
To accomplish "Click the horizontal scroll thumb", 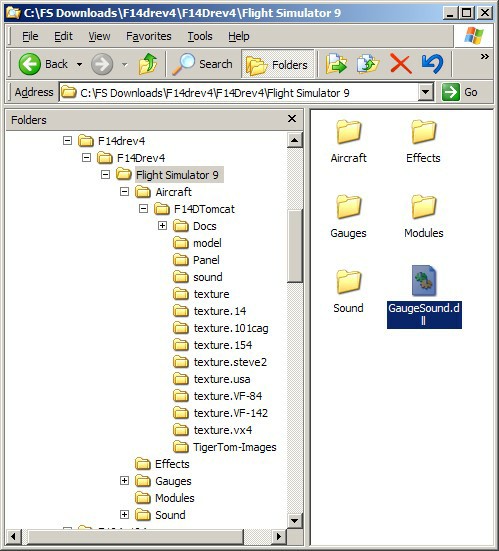I will 136,537.
